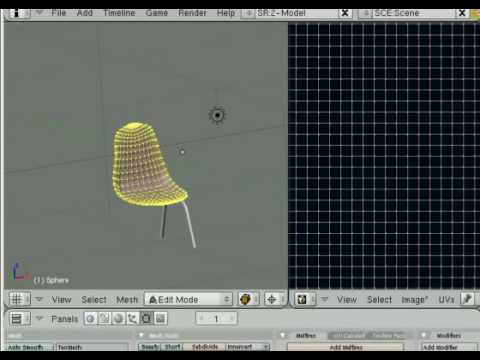Image resolution: width=480 pixels, height=360 pixels.
Task: Click the pivot point selector icon
Action: click(x=272, y=299)
